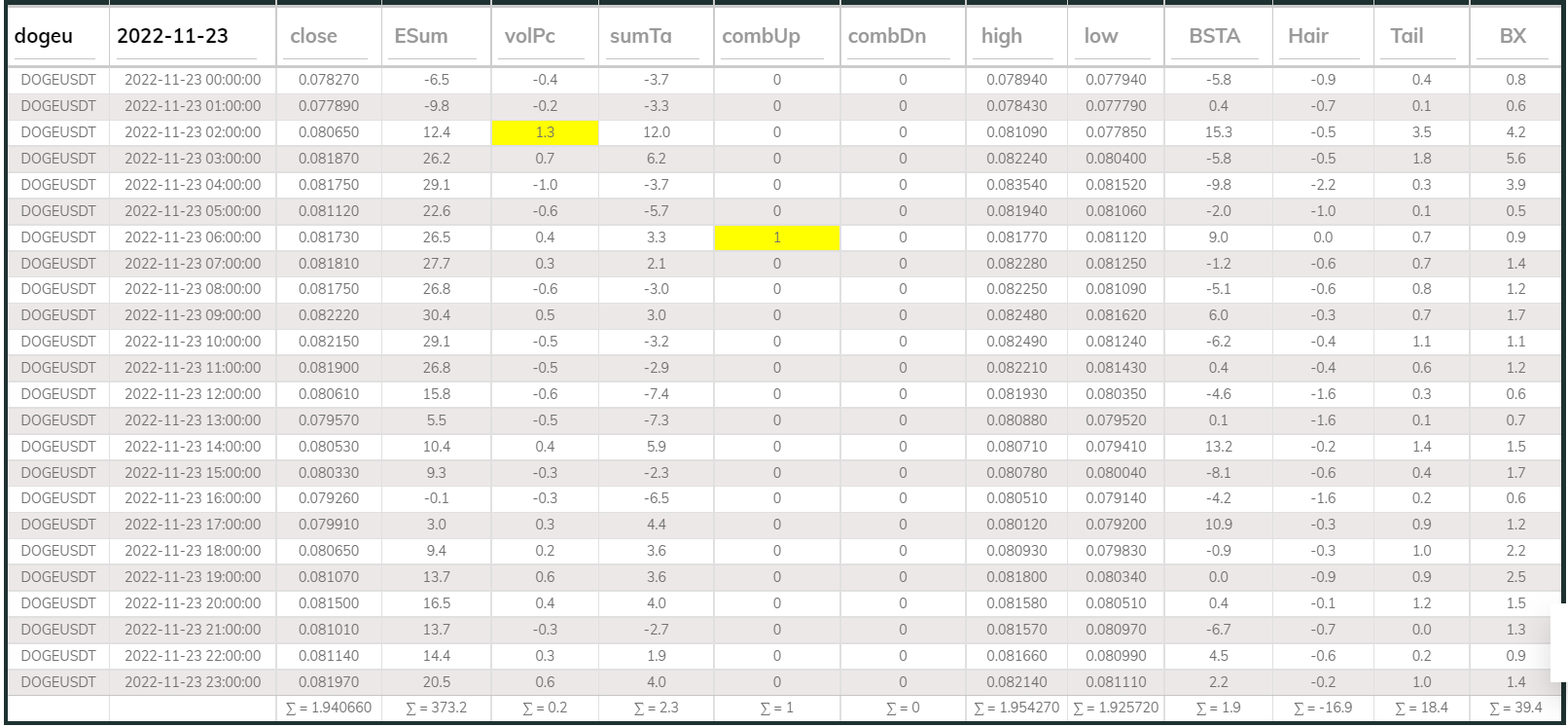This screenshot has width=1568, height=727.
Task: Focus the BX column filter field
Action: click(1514, 37)
